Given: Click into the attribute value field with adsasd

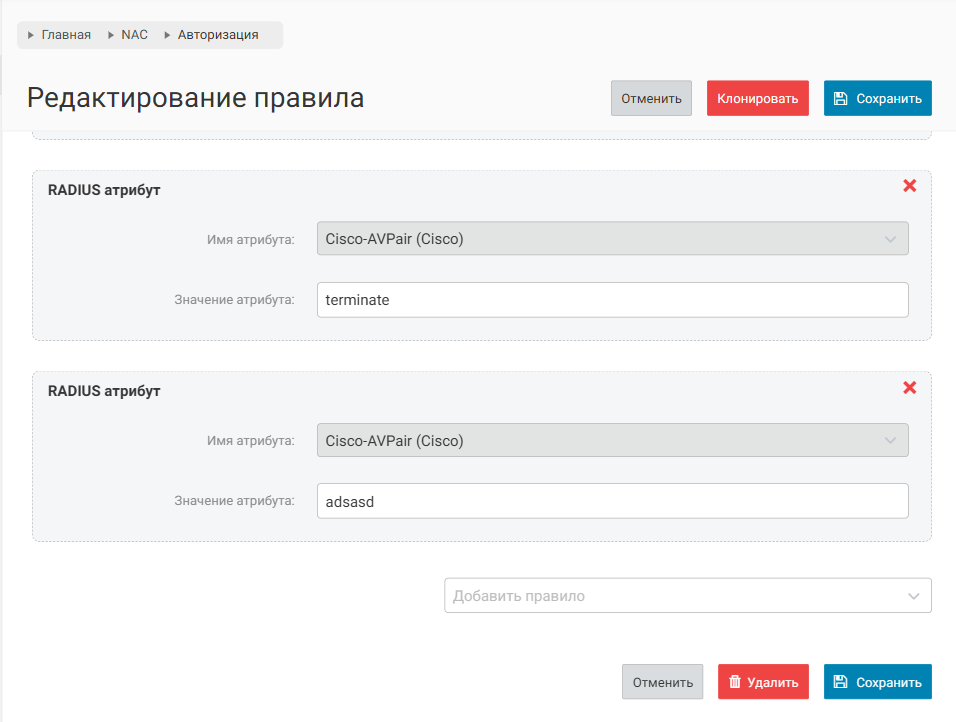Looking at the screenshot, I should (x=612, y=502).
